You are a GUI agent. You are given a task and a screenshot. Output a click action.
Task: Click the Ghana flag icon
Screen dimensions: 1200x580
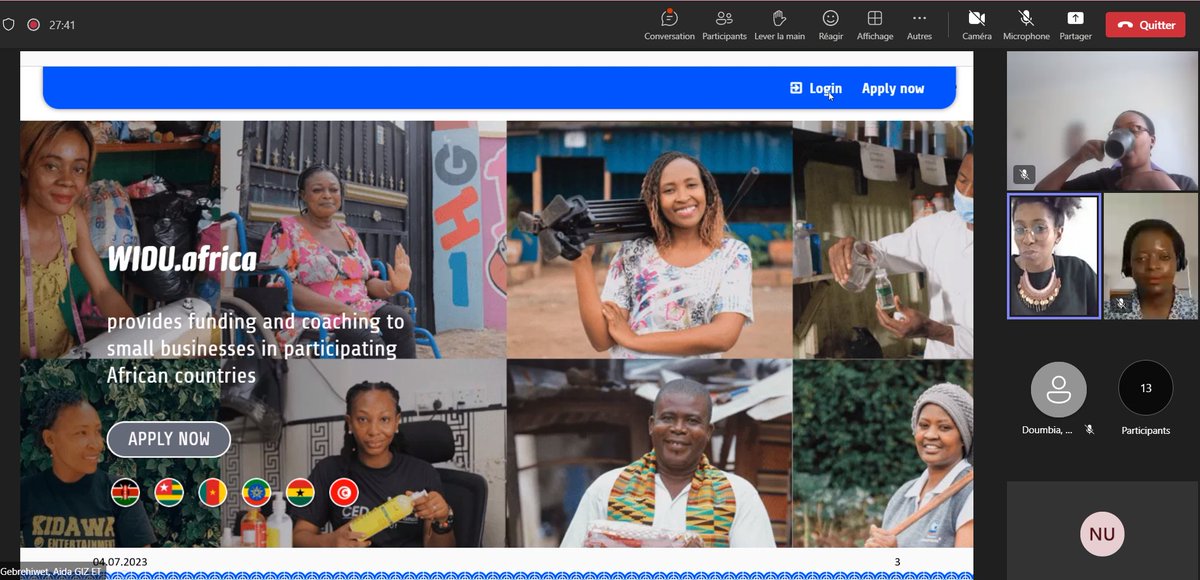point(300,492)
